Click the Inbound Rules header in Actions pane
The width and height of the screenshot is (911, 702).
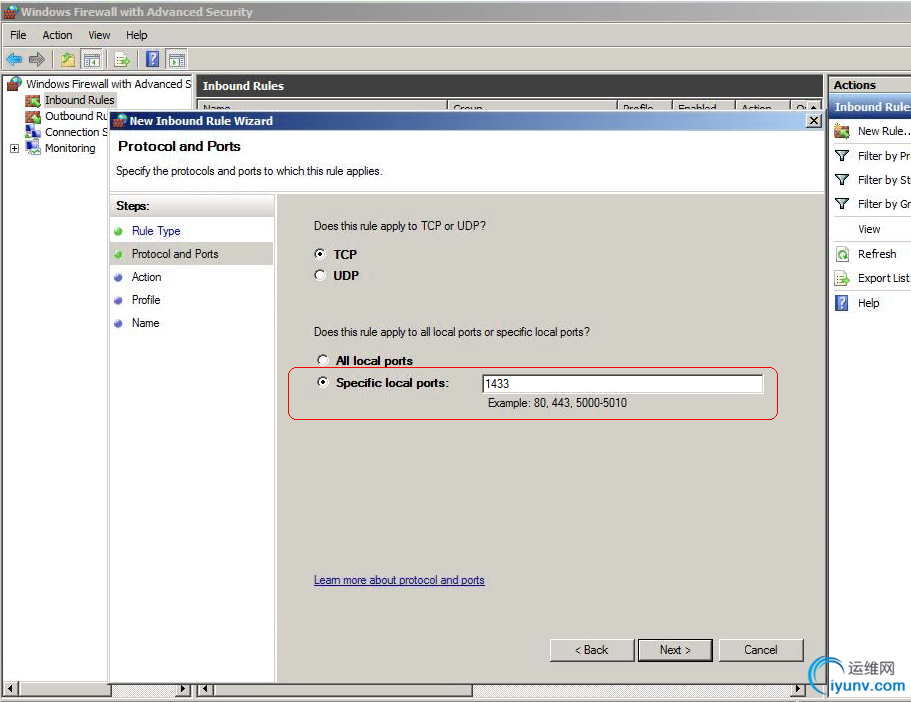[x=871, y=107]
